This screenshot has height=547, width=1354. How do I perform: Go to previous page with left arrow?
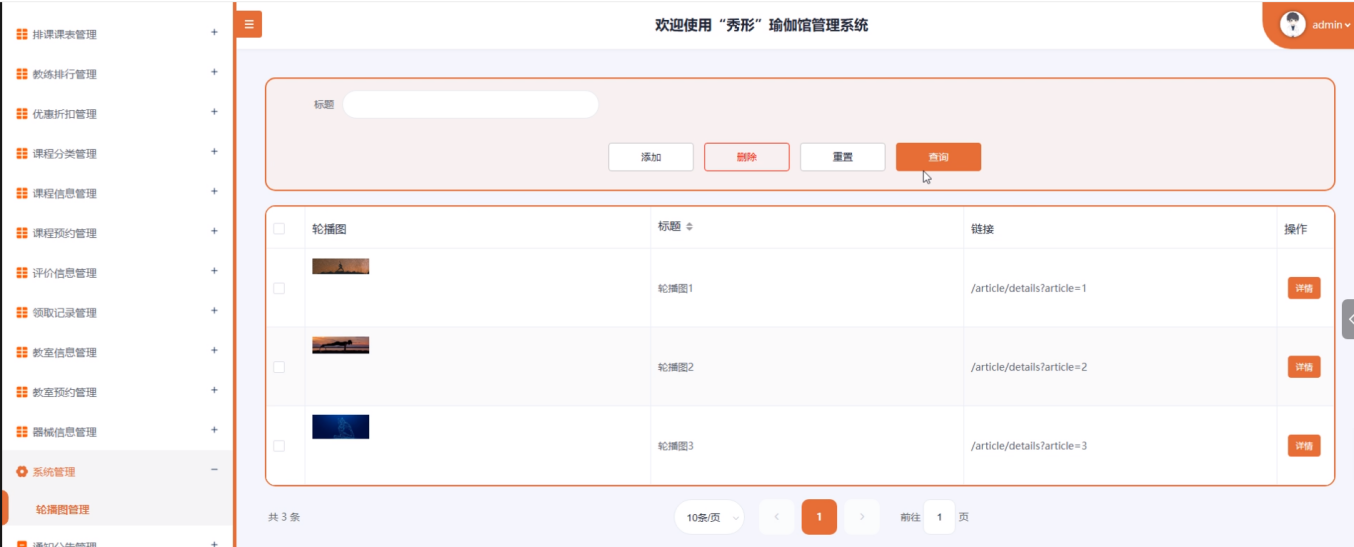pyautogui.click(x=777, y=517)
